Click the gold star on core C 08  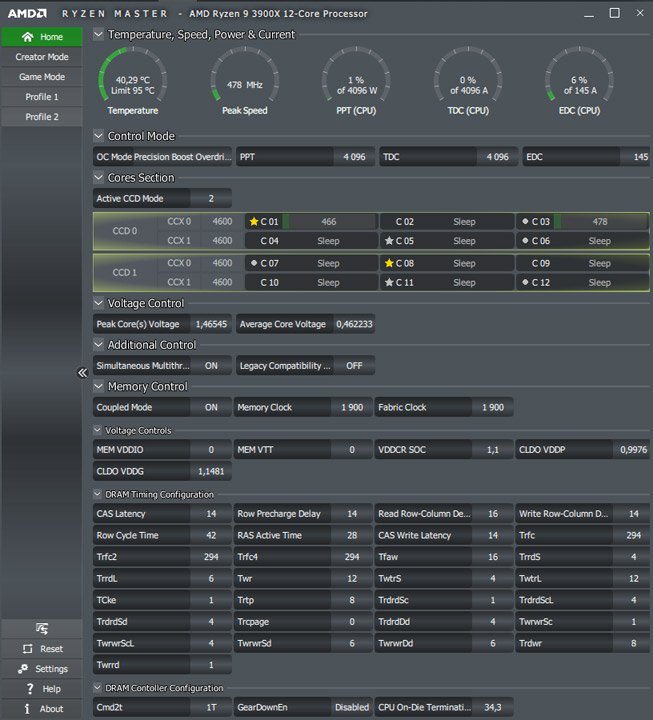click(389, 263)
